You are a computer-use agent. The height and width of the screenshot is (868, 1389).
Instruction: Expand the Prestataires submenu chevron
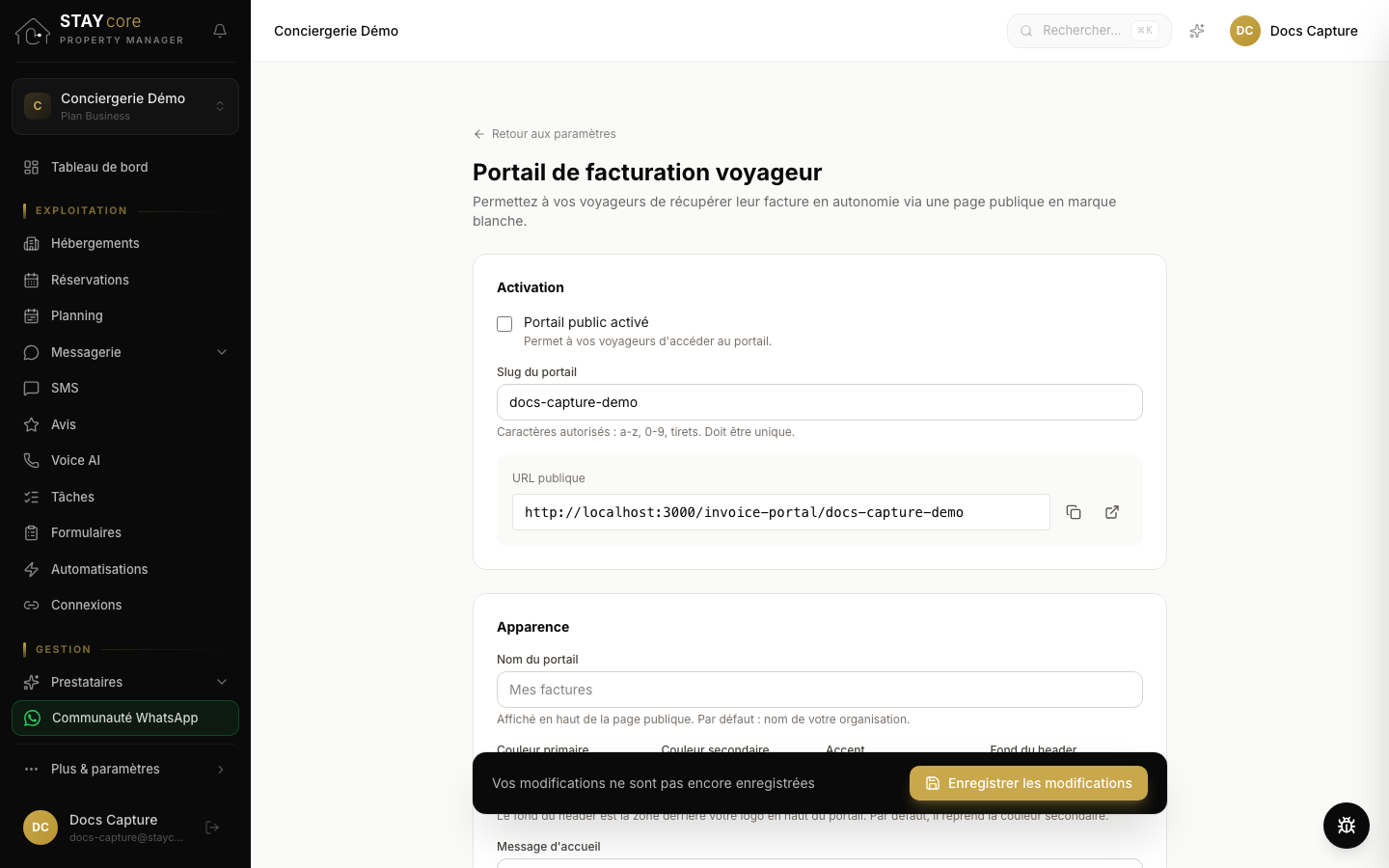coord(222,682)
